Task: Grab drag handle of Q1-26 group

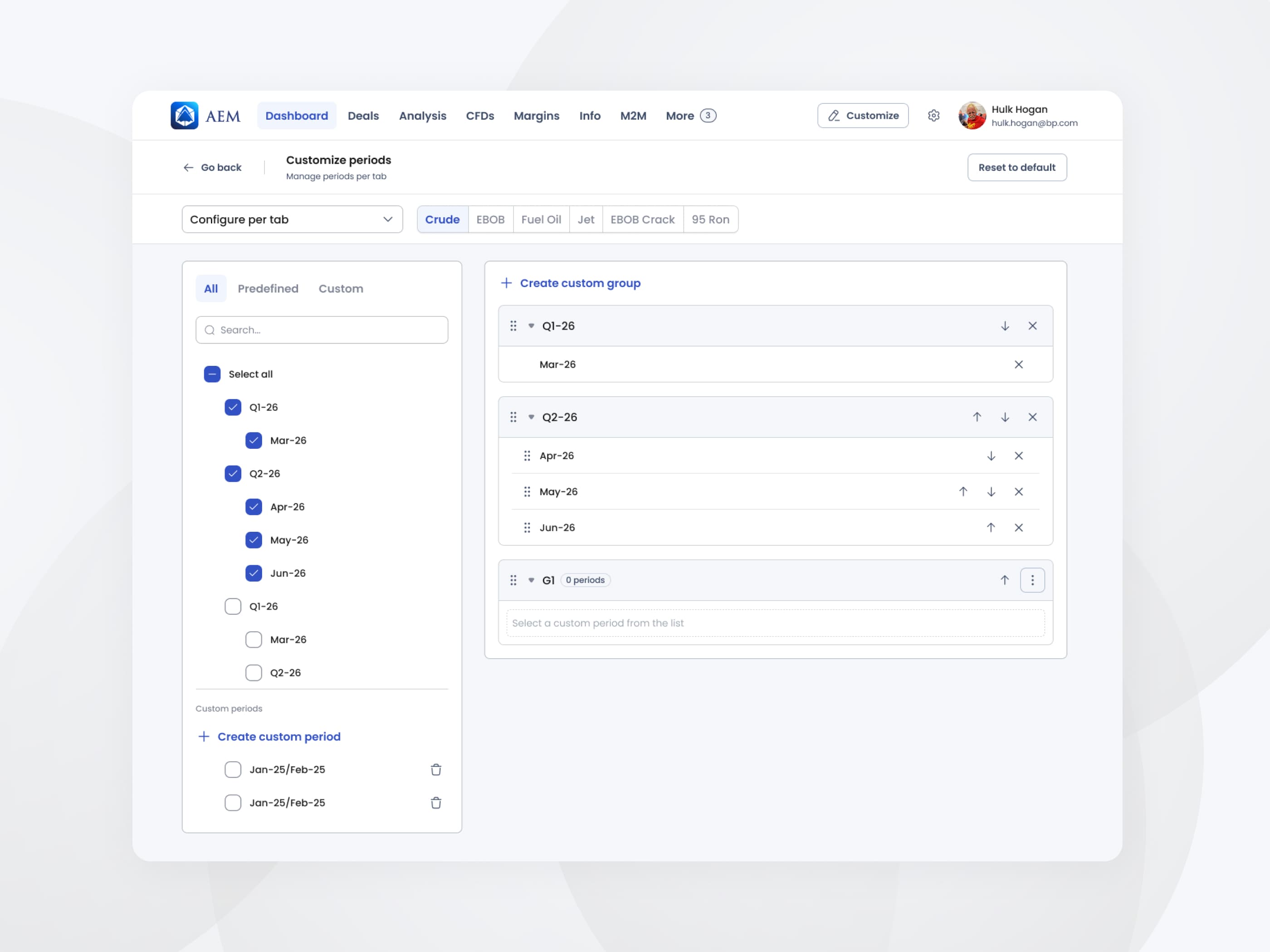Action: click(513, 326)
